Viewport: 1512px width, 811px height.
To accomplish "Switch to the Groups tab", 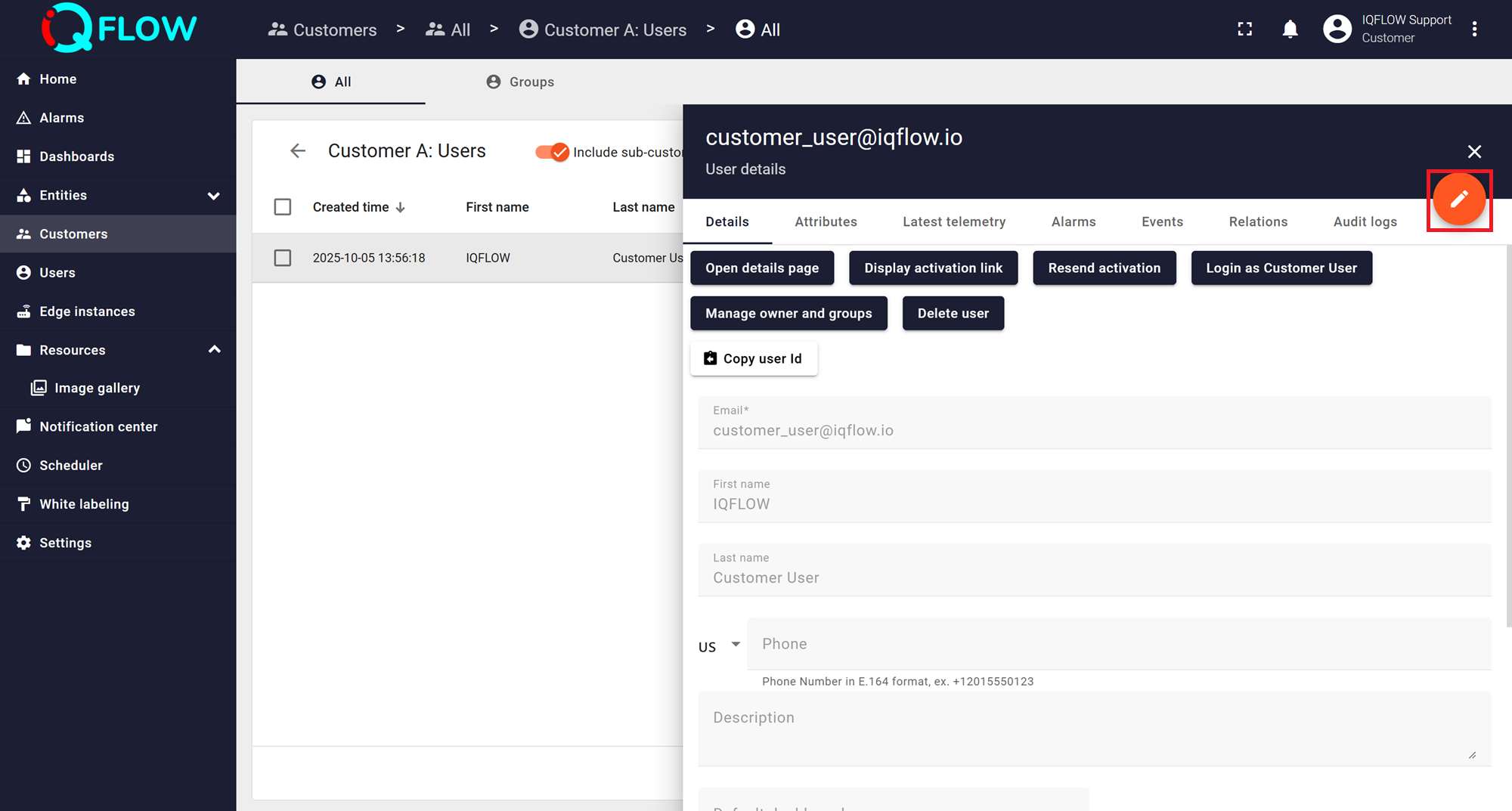I will click(520, 82).
